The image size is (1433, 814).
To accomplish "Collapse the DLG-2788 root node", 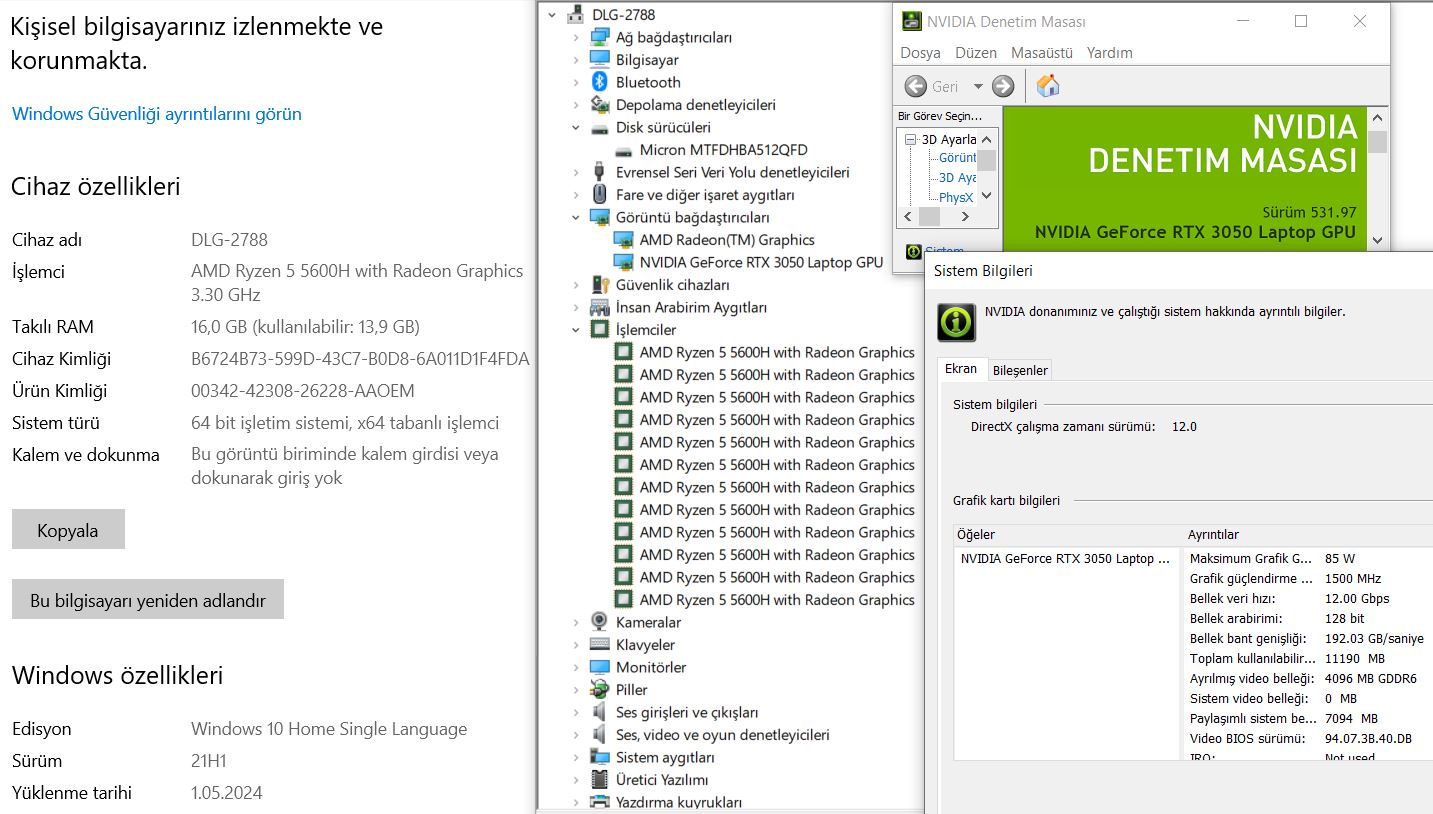I will tap(551, 15).
